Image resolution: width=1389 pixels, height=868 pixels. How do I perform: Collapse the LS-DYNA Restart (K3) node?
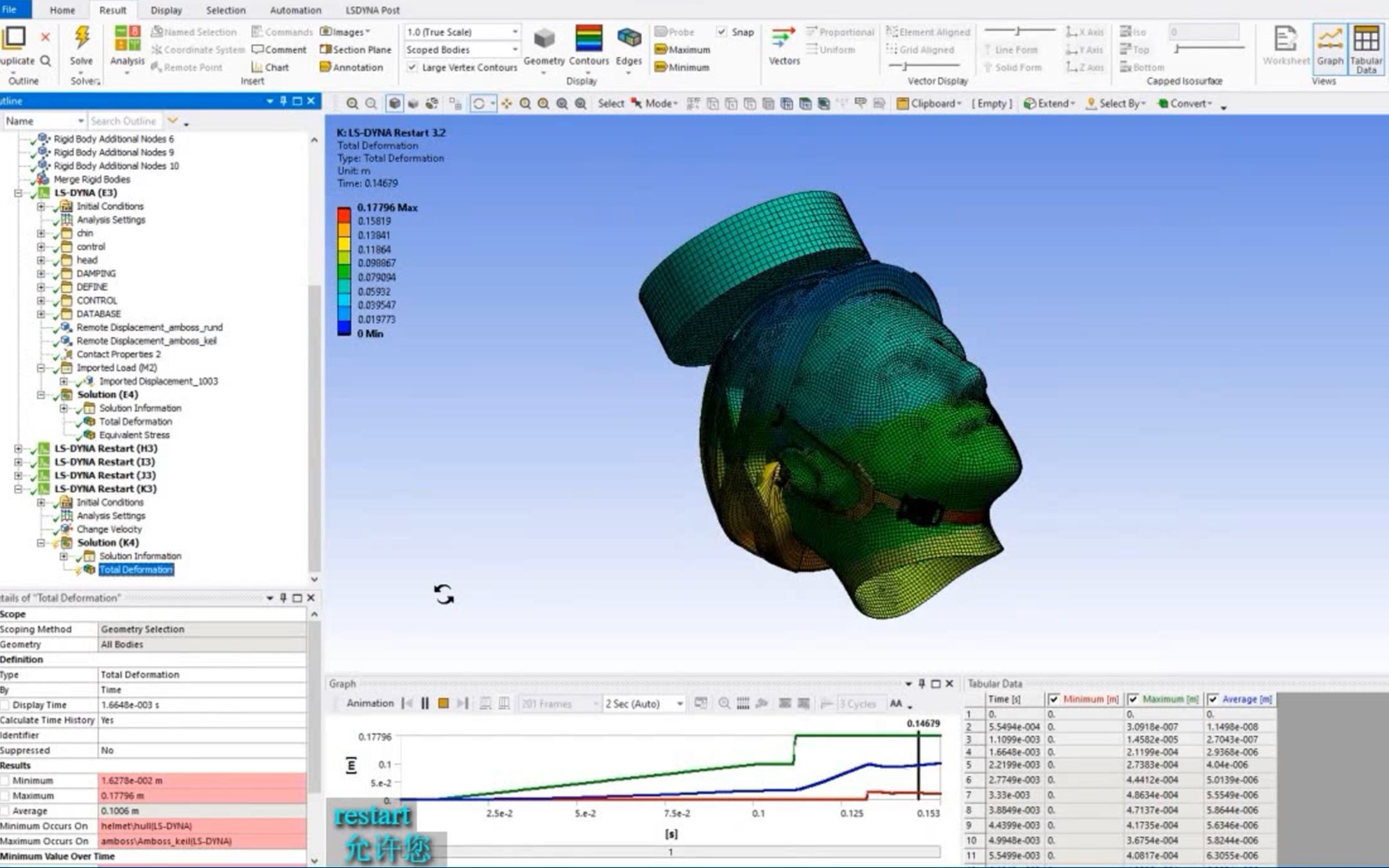[x=18, y=489]
